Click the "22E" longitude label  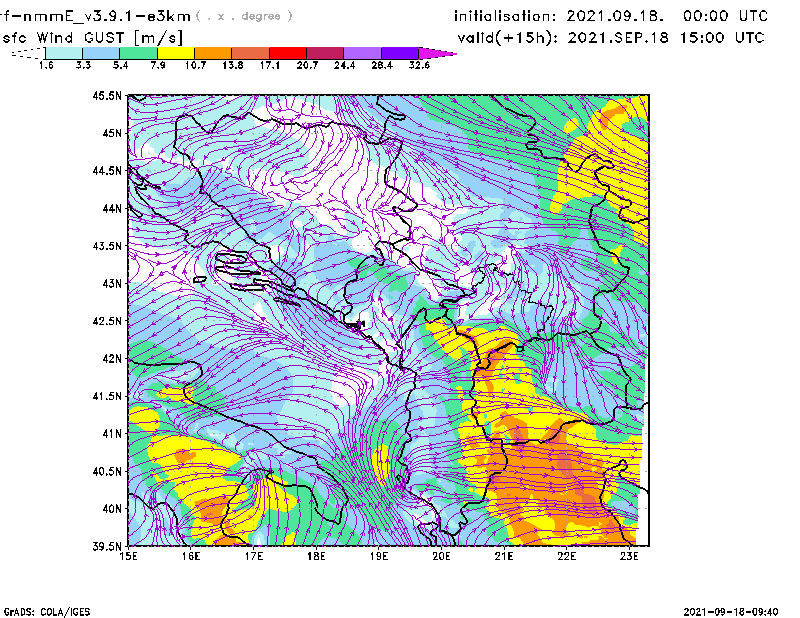tap(566, 556)
